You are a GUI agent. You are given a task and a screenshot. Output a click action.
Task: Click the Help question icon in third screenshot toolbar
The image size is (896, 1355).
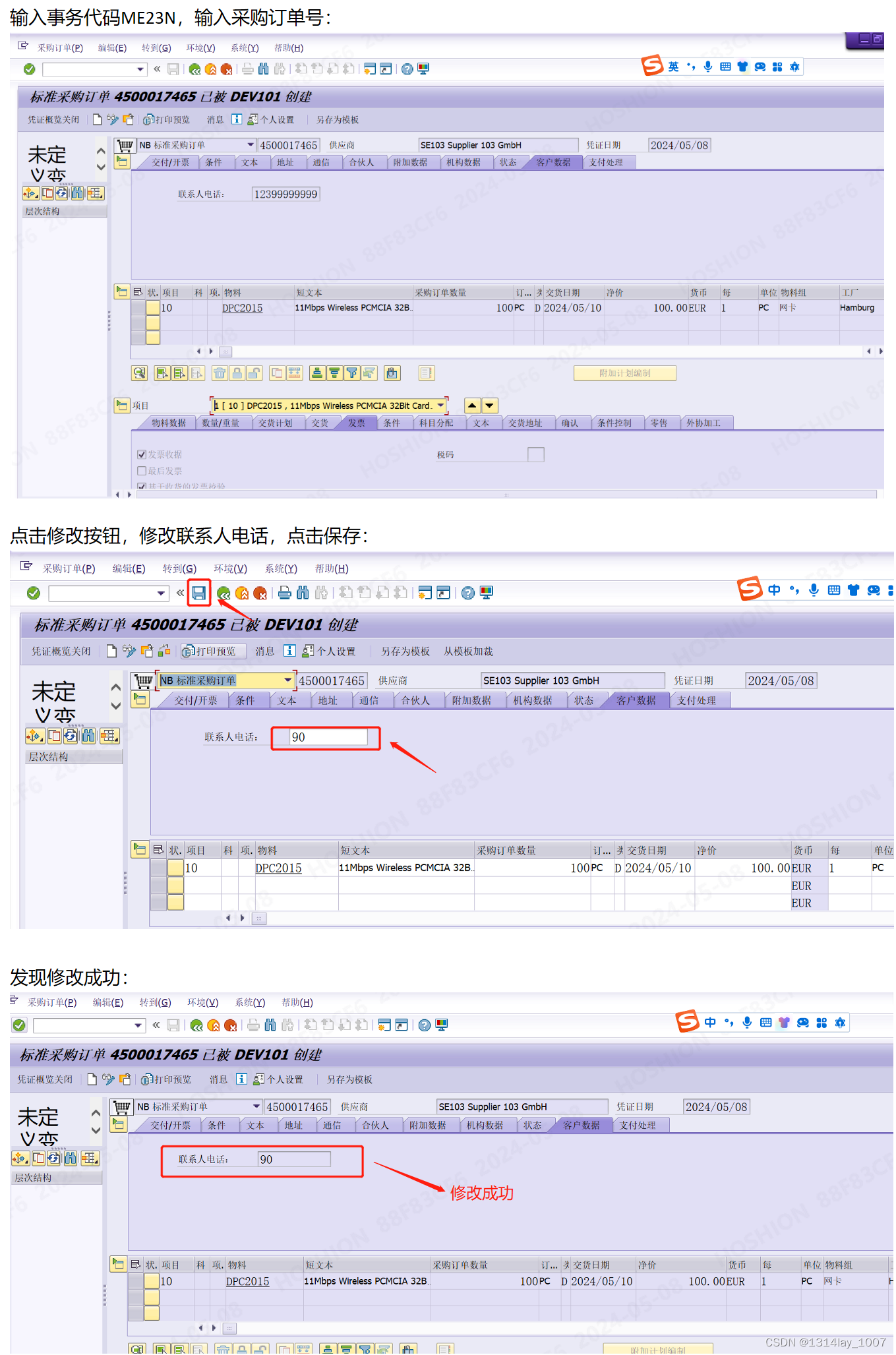(425, 1025)
